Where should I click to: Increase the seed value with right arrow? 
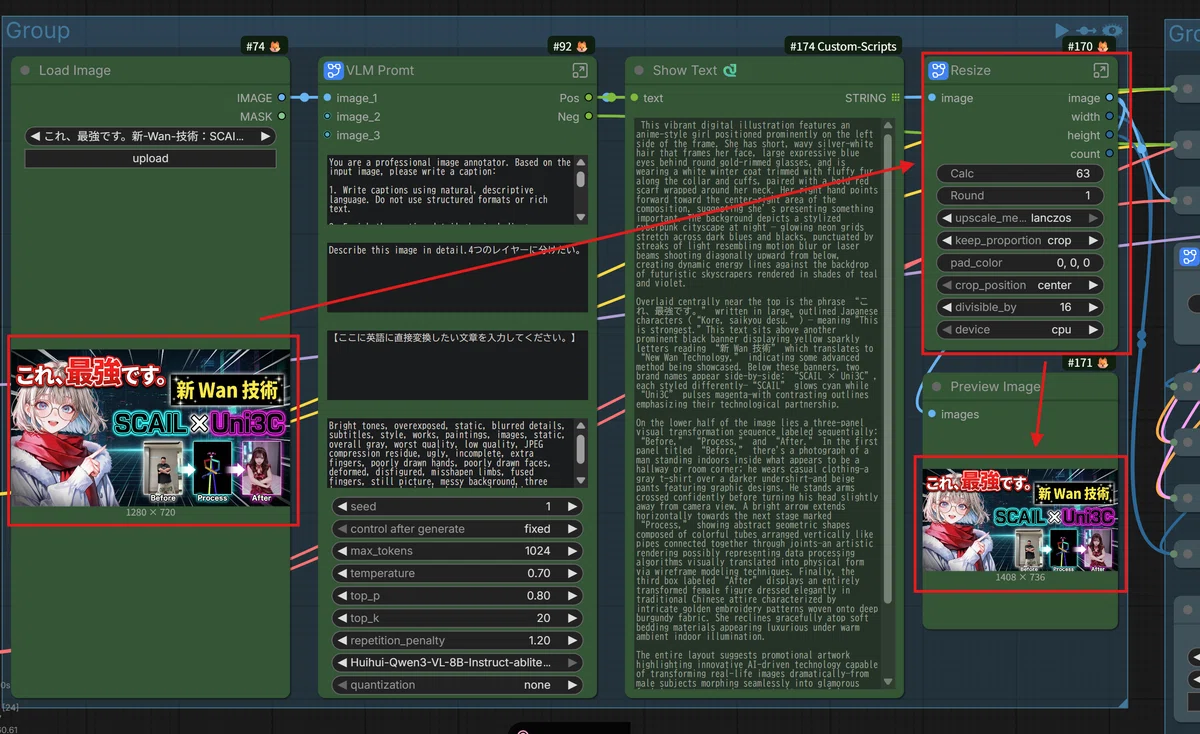573,507
